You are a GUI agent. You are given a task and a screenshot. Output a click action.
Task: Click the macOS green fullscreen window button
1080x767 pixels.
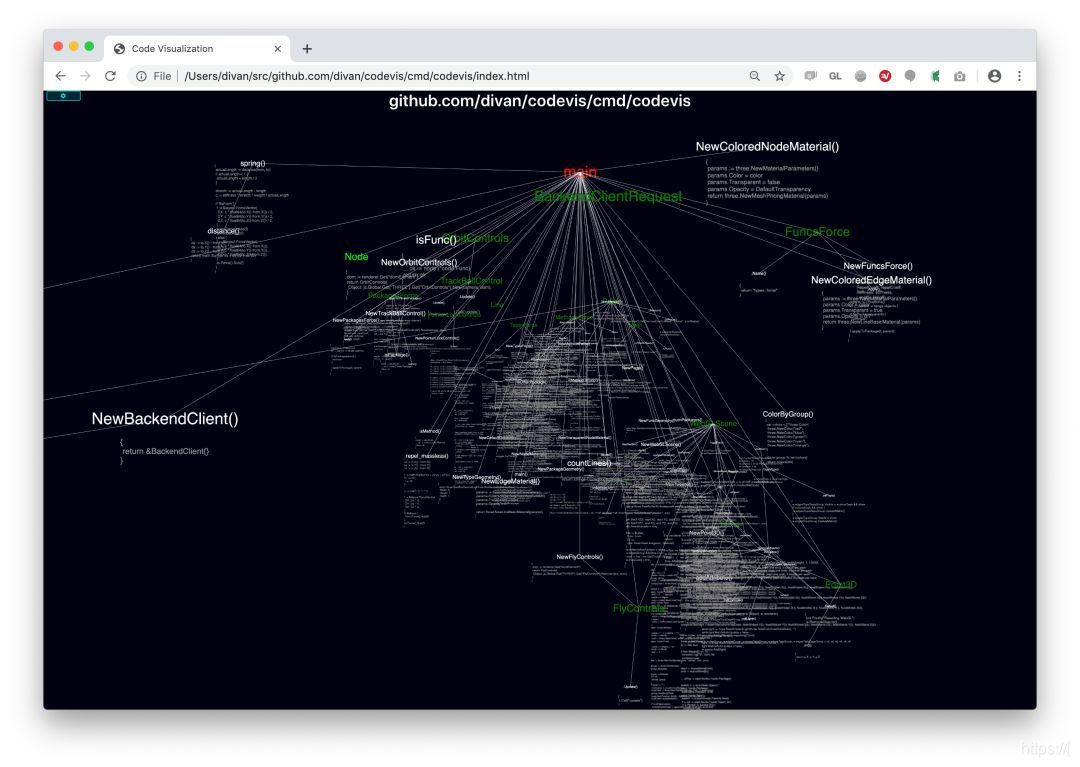pyautogui.click(x=90, y=47)
